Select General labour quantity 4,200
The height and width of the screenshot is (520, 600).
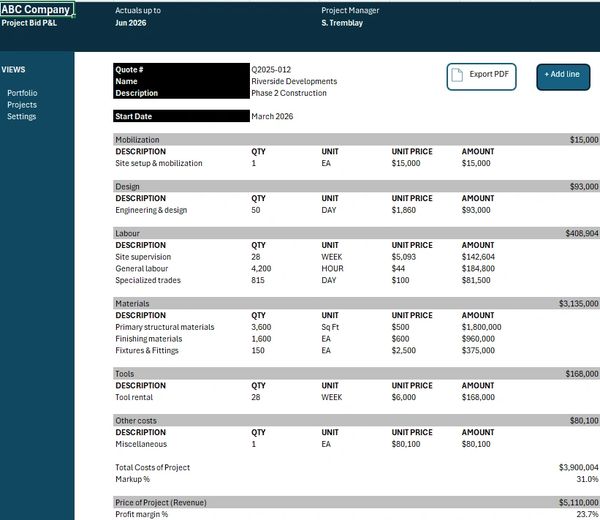261,269
